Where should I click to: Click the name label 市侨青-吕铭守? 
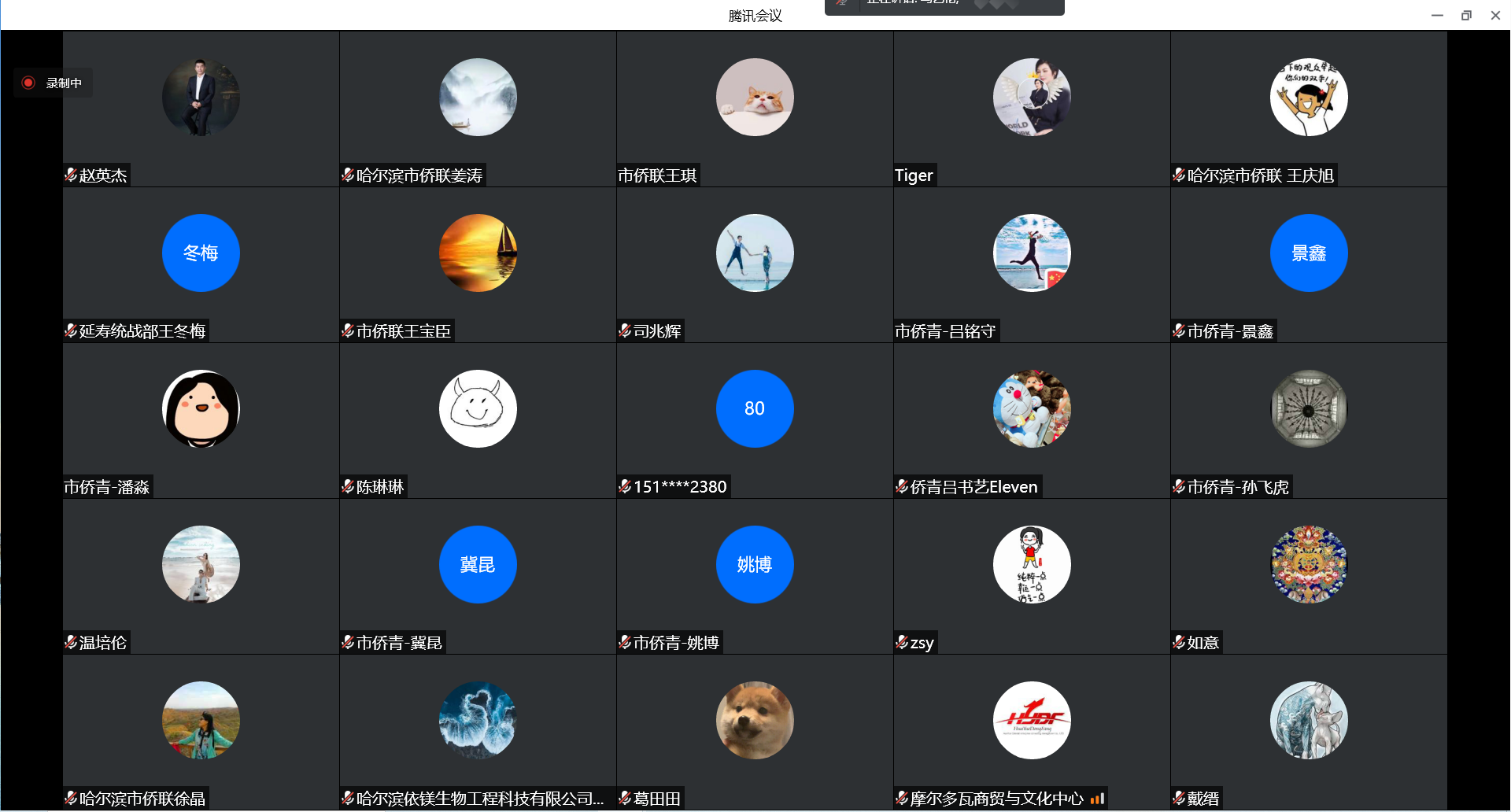[945, 331]
